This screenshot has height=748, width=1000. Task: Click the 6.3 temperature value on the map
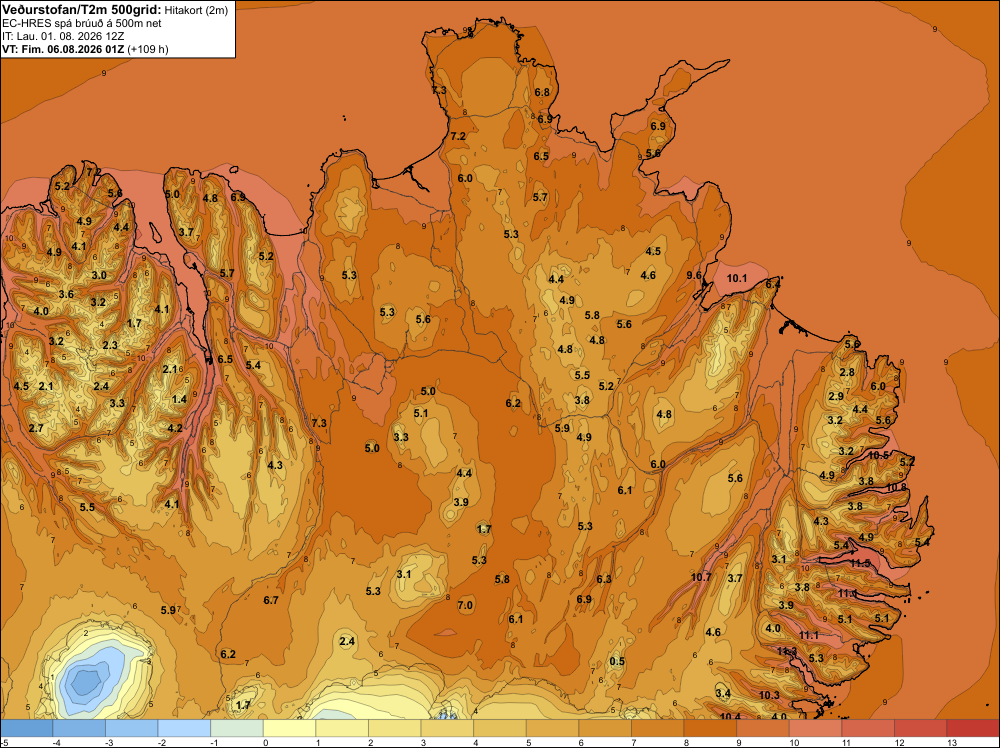click(604, 579)
